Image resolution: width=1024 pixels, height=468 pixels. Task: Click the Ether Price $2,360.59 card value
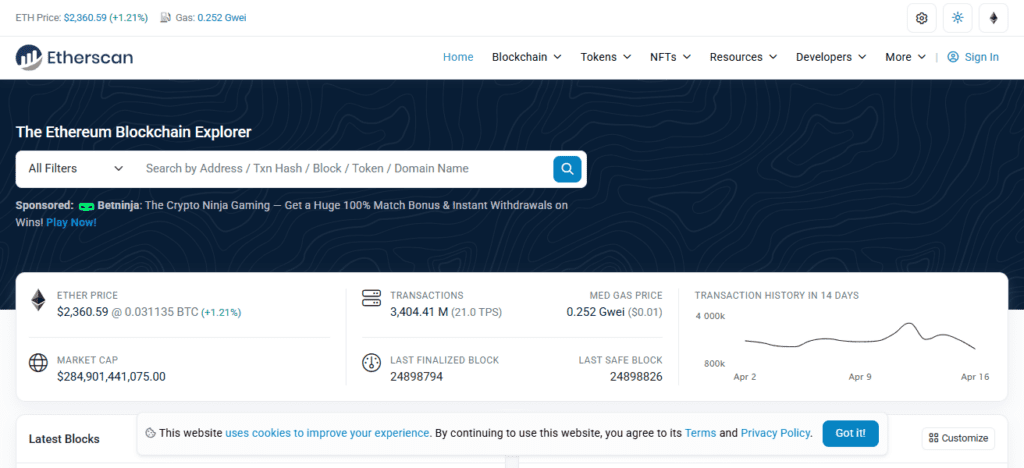click(x=82, y=312)
